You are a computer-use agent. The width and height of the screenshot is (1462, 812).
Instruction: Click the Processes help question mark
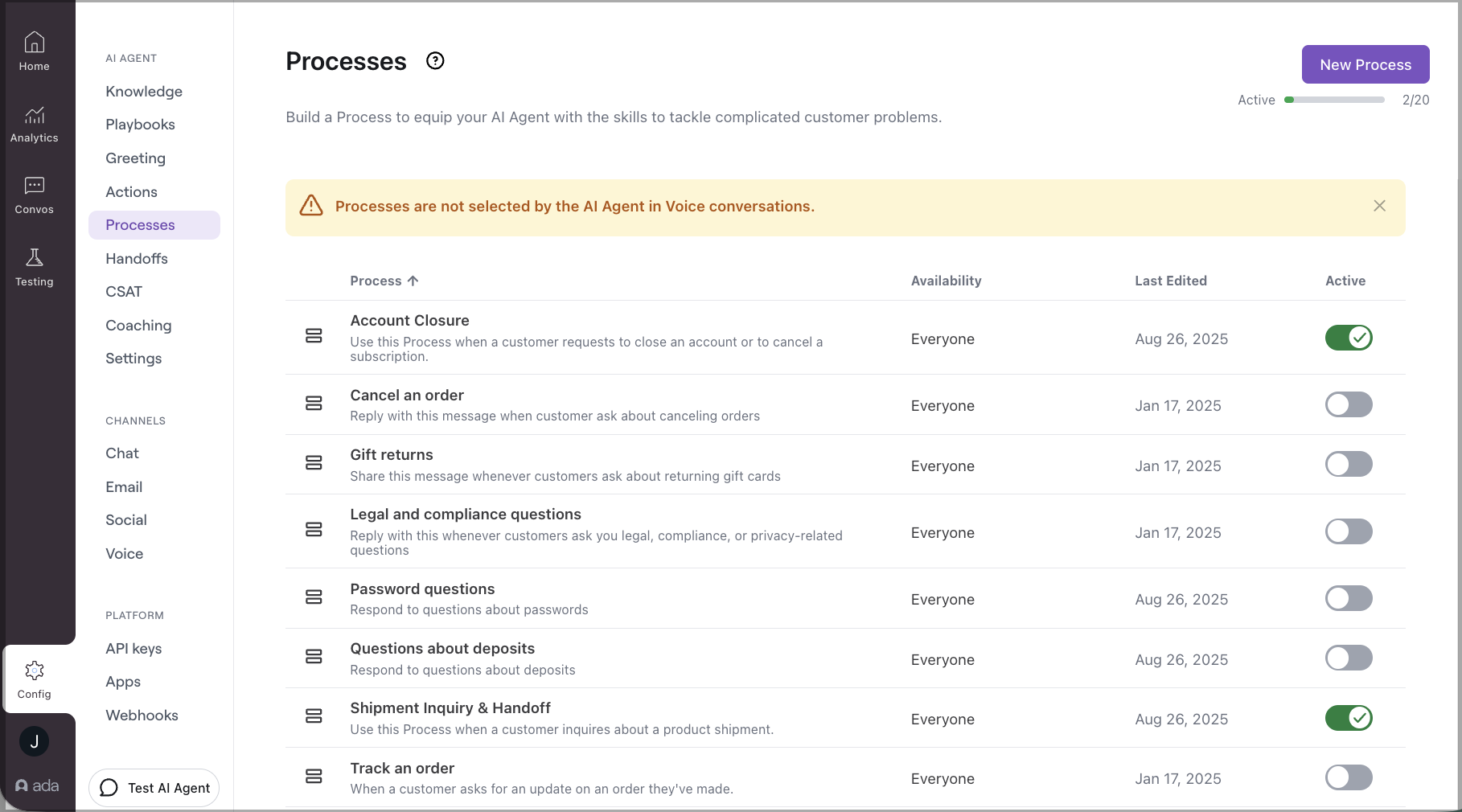click(434, 60)
